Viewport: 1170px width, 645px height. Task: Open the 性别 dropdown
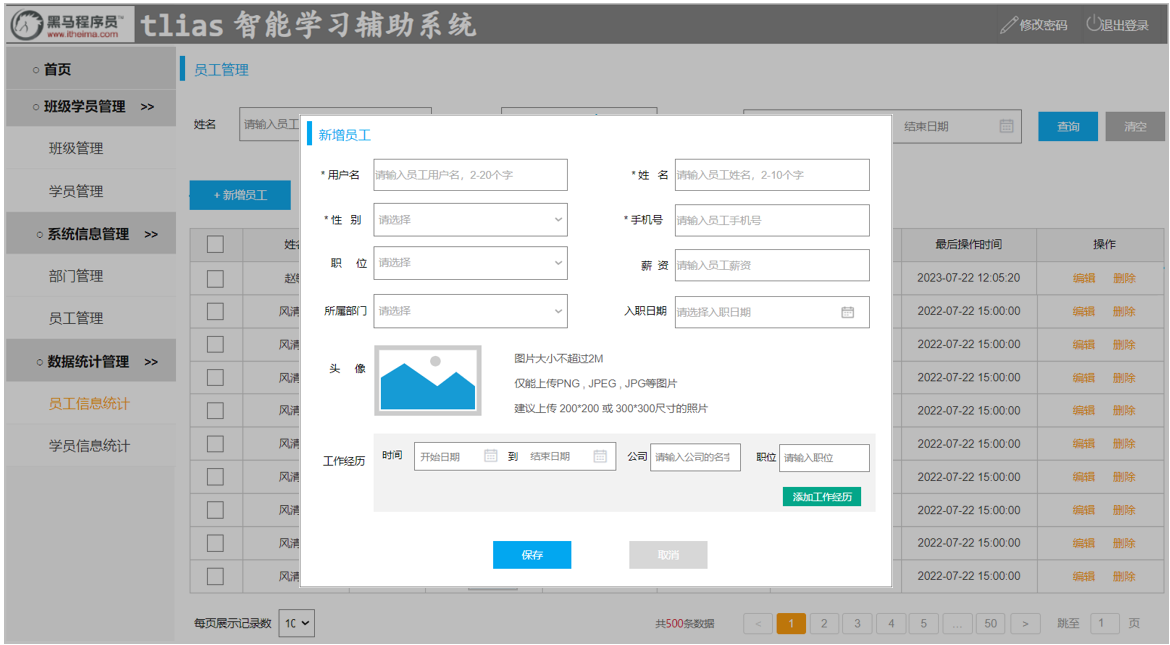(470, 220)
